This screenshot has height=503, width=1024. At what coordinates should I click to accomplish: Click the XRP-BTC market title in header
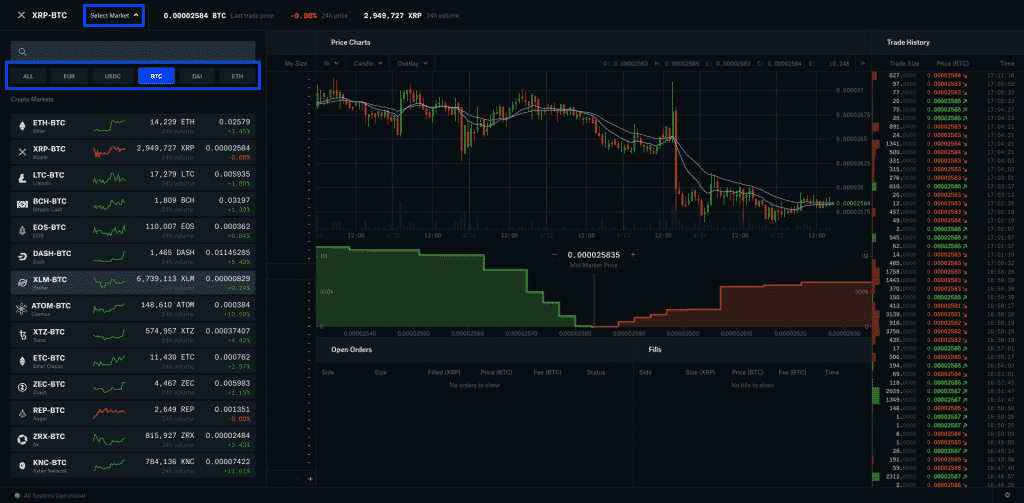50,15
